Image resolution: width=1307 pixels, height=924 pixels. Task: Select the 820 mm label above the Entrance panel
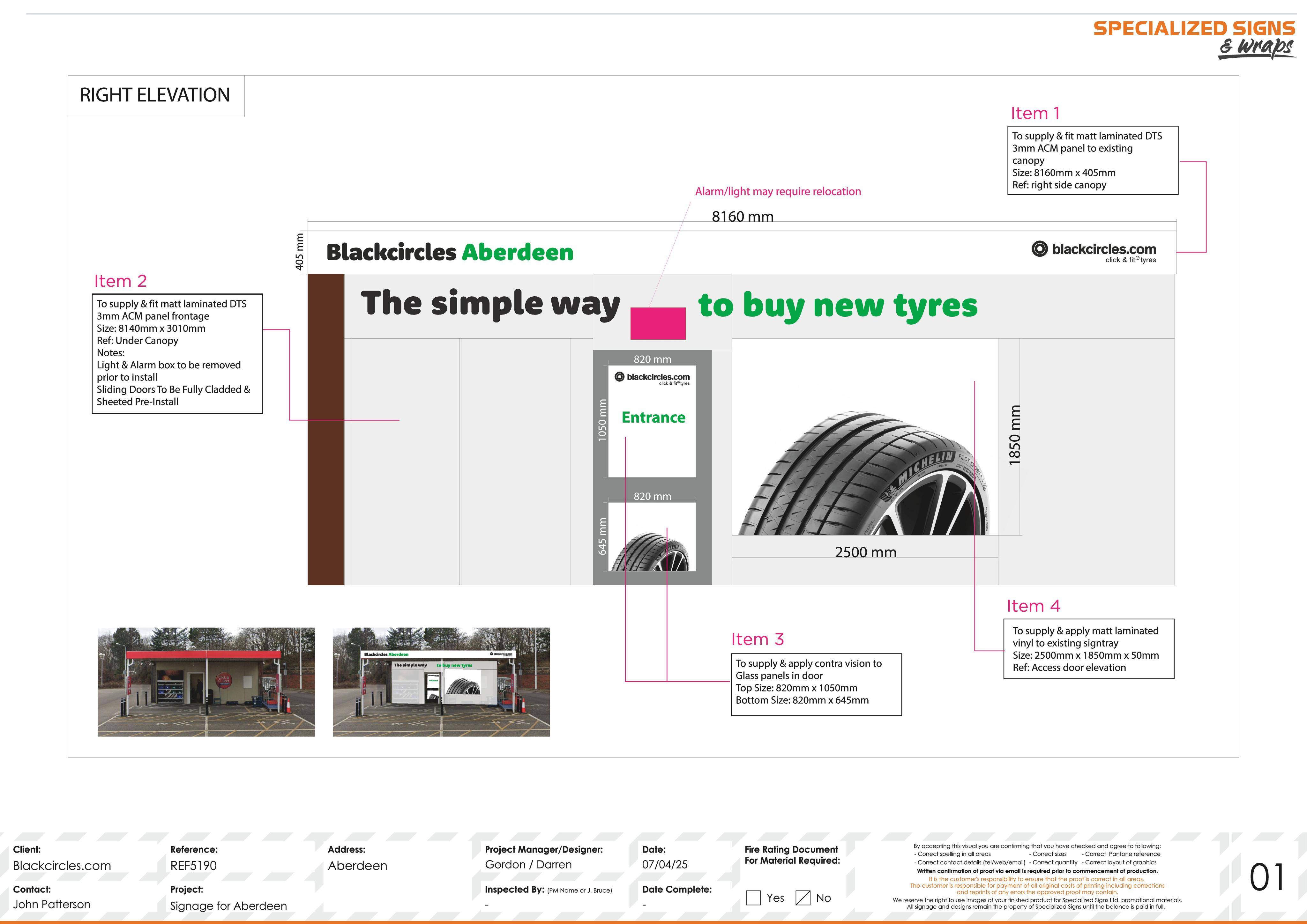click(x=652, y=359)
